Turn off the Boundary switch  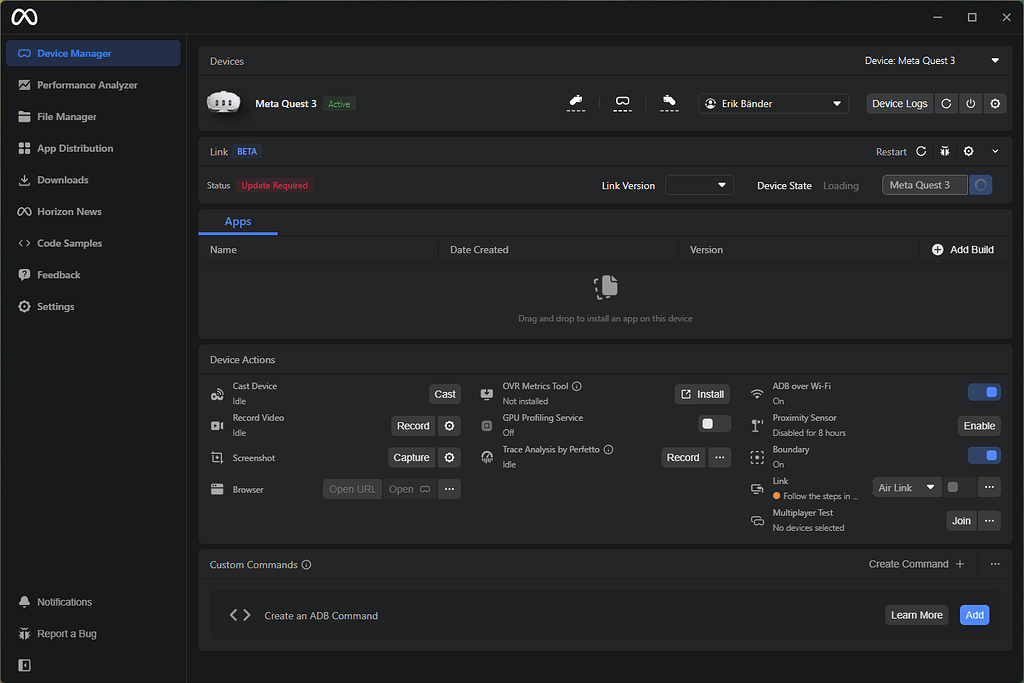[984, 456]
